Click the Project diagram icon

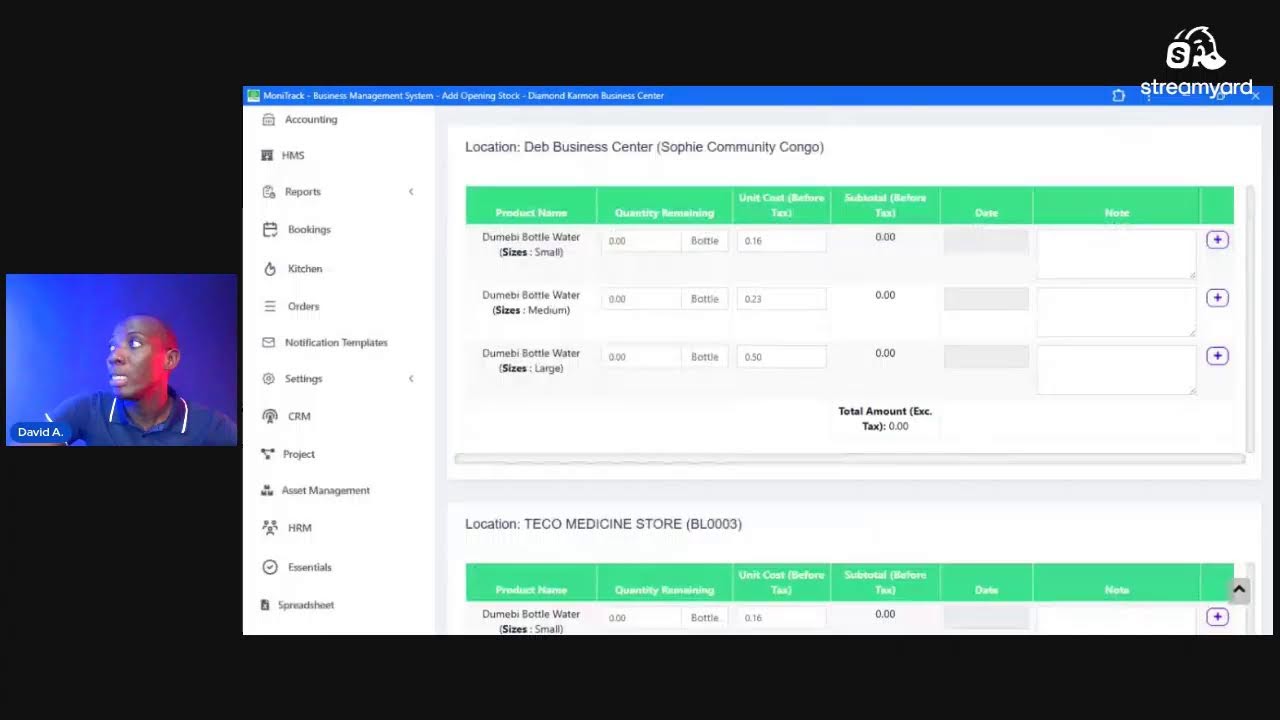pos(267,454)
